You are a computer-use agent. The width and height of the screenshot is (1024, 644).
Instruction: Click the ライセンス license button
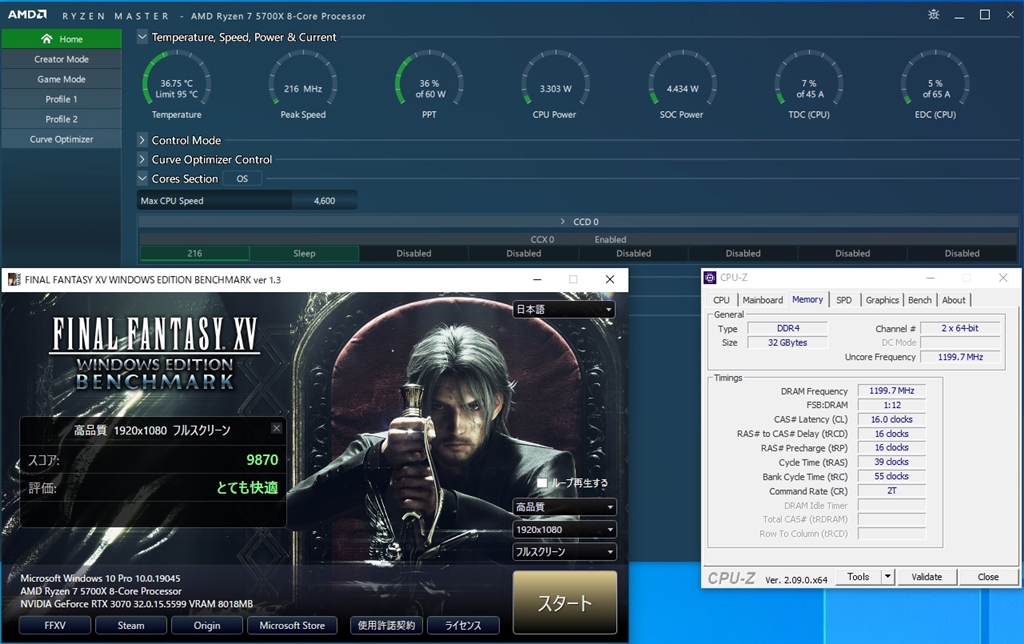pos(463,625)
